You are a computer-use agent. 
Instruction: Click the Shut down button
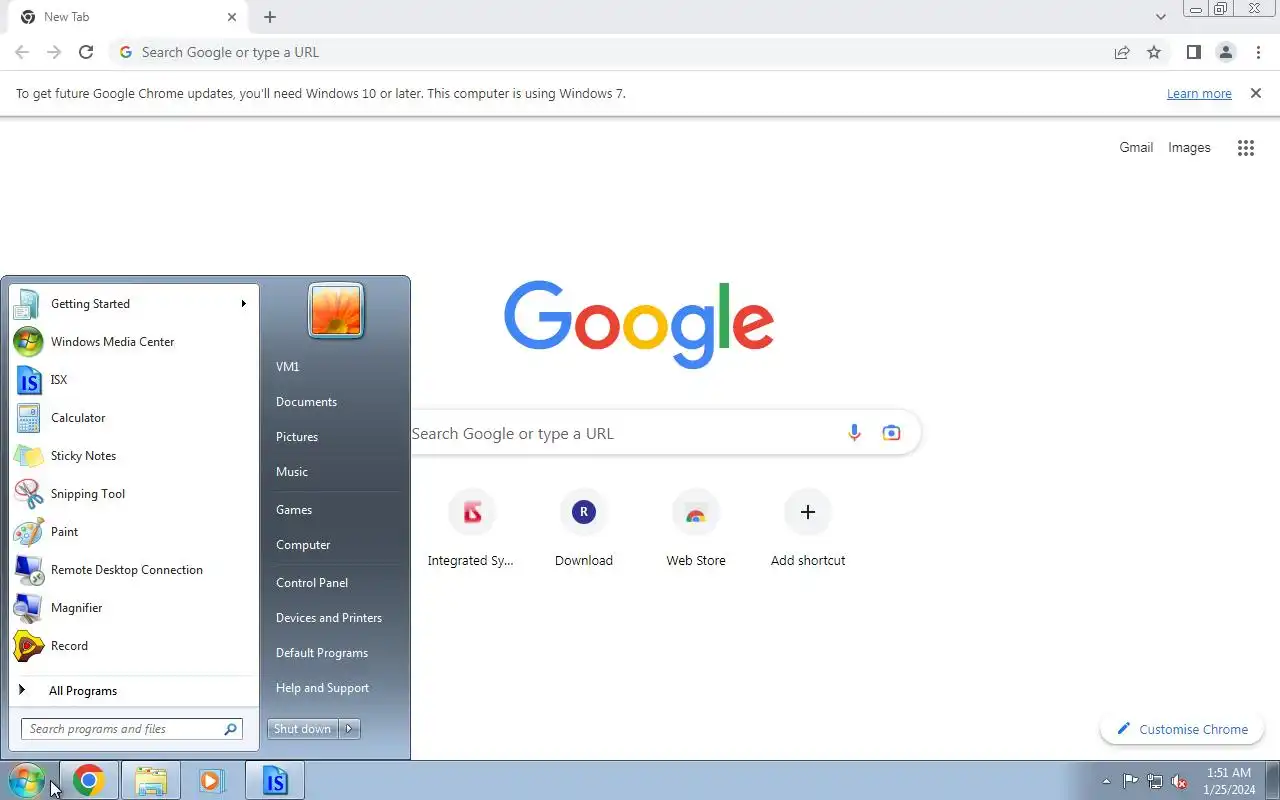click(303, 729)
